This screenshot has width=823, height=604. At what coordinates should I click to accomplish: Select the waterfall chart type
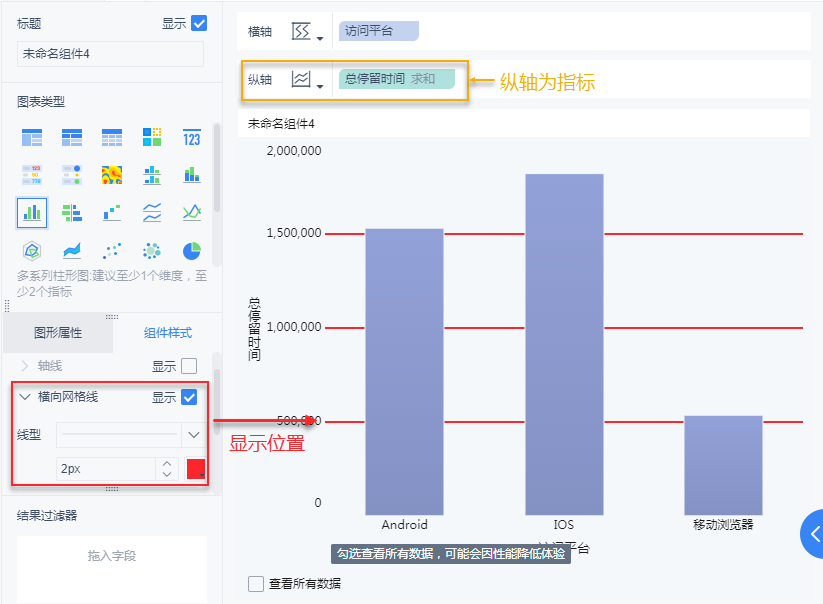[x=112, y=213]
